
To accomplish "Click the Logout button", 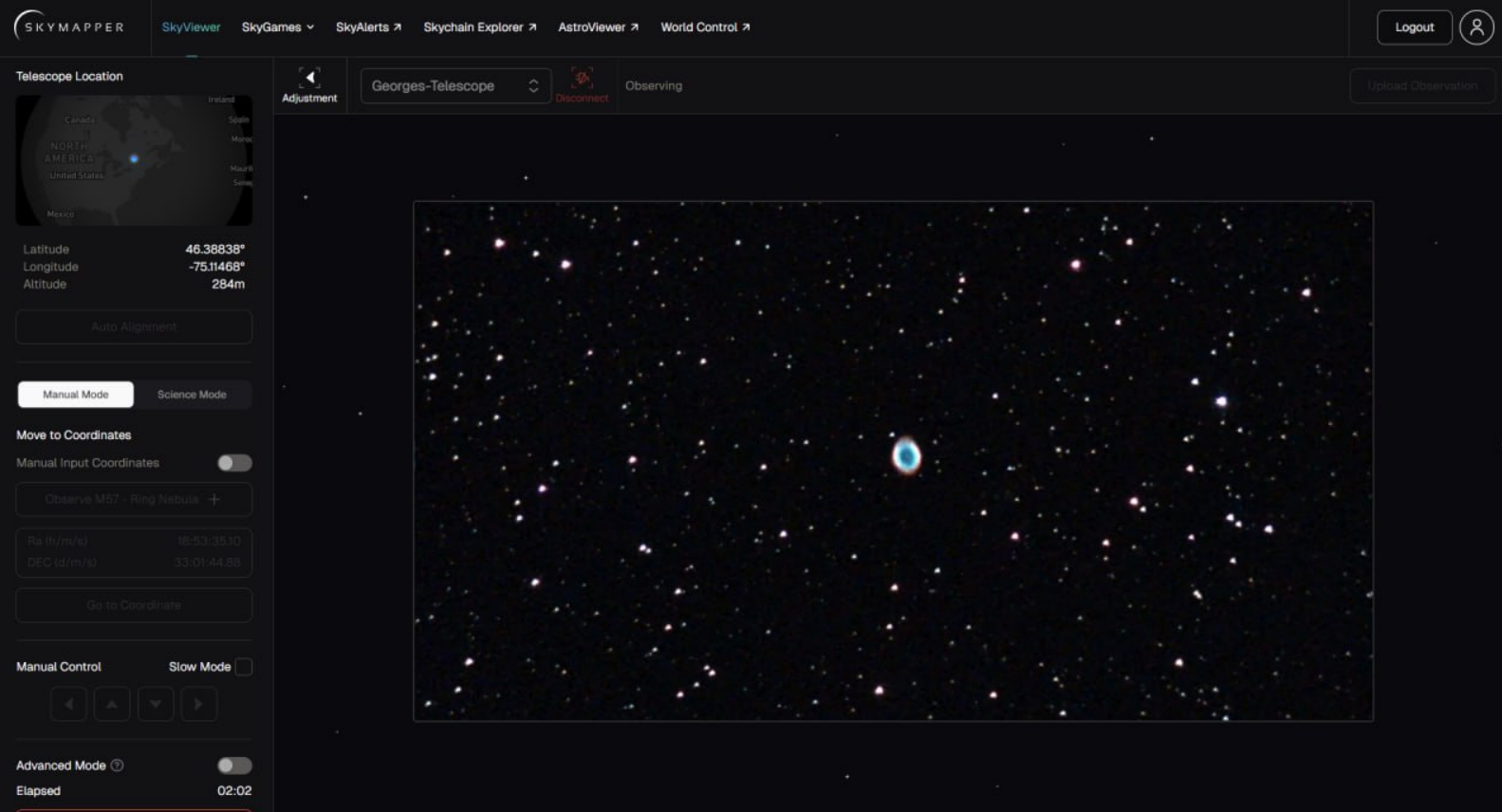I will point(1413,28).
